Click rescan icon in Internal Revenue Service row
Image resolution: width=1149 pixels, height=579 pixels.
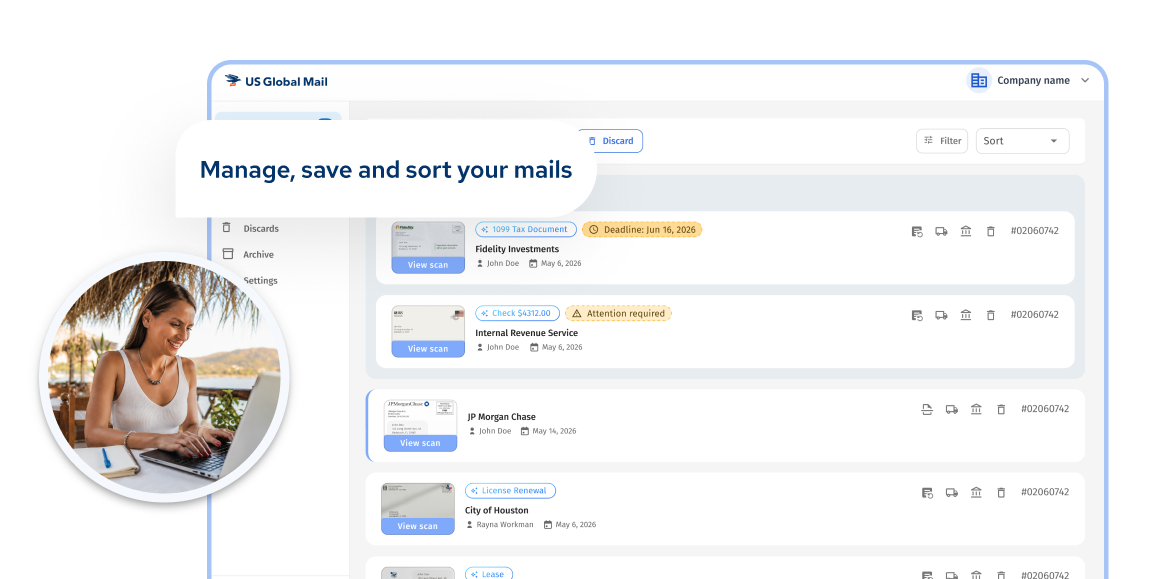(917, 315)
